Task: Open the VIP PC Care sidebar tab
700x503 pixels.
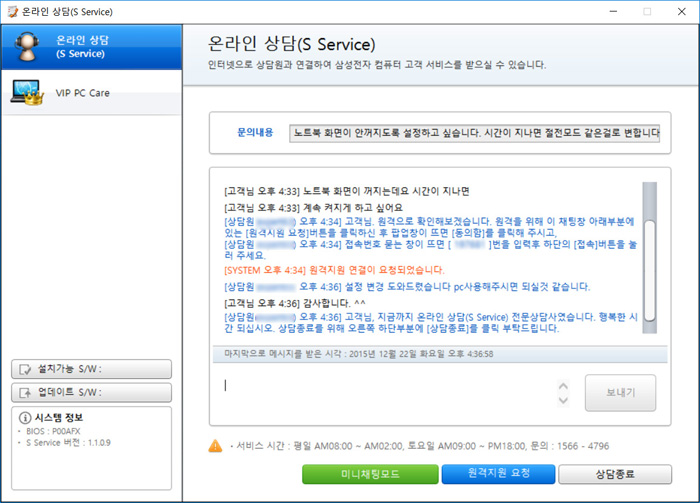Action: coord(92,93)
